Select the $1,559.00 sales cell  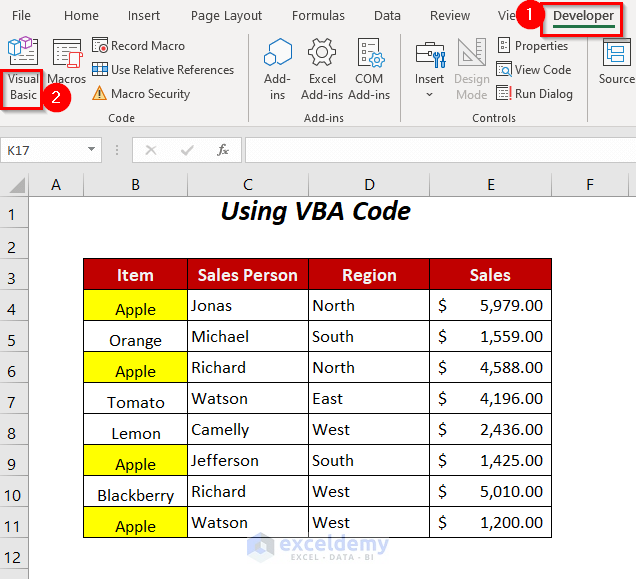pyautogui.click(x=490, y=336)
